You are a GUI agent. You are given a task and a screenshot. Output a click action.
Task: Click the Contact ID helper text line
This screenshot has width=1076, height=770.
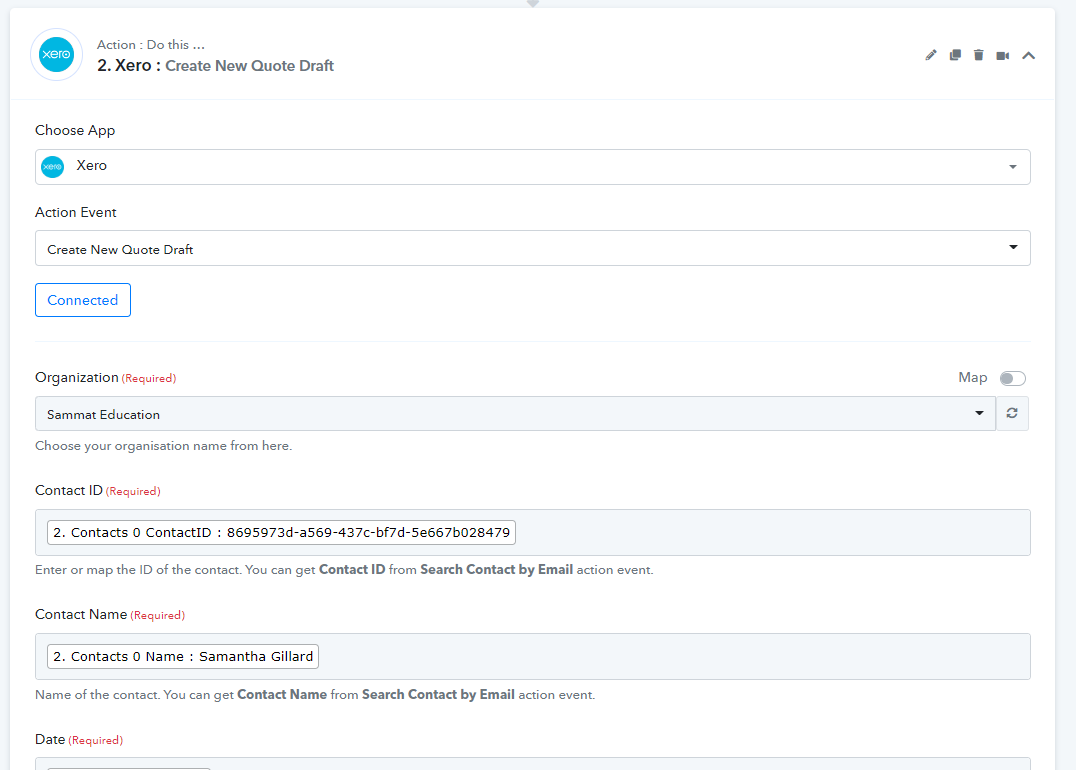[344, 570]
